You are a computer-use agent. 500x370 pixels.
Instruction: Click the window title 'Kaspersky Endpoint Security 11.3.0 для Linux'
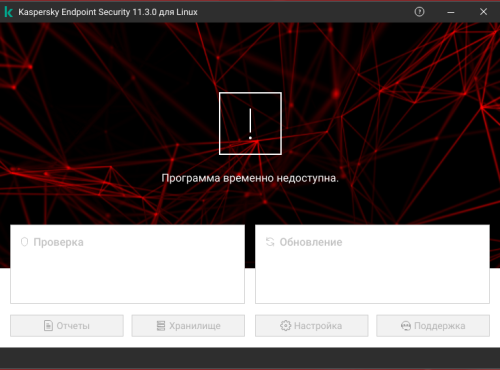tap(108, 12)
